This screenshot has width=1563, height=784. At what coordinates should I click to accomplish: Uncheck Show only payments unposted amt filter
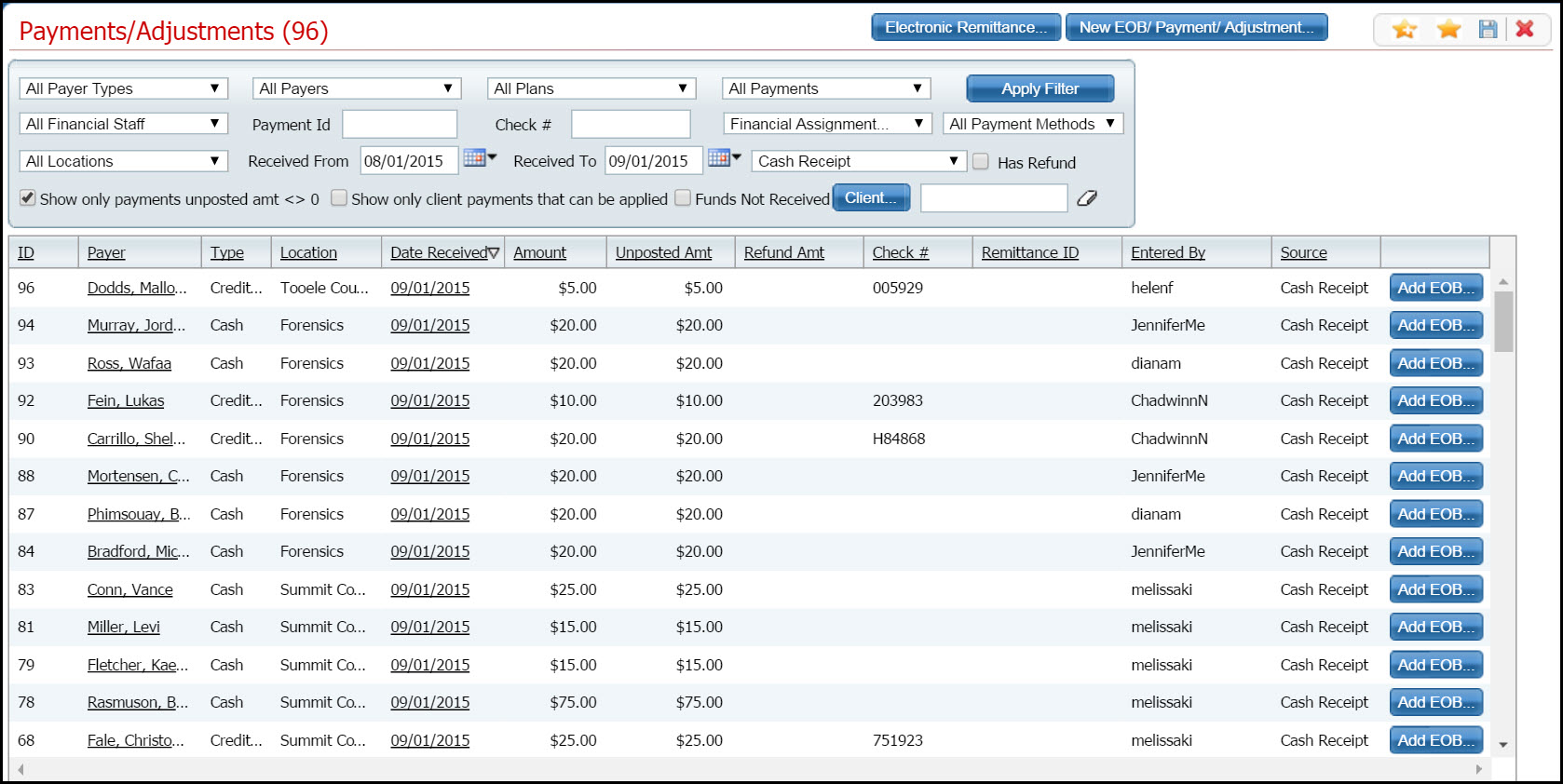28,198
